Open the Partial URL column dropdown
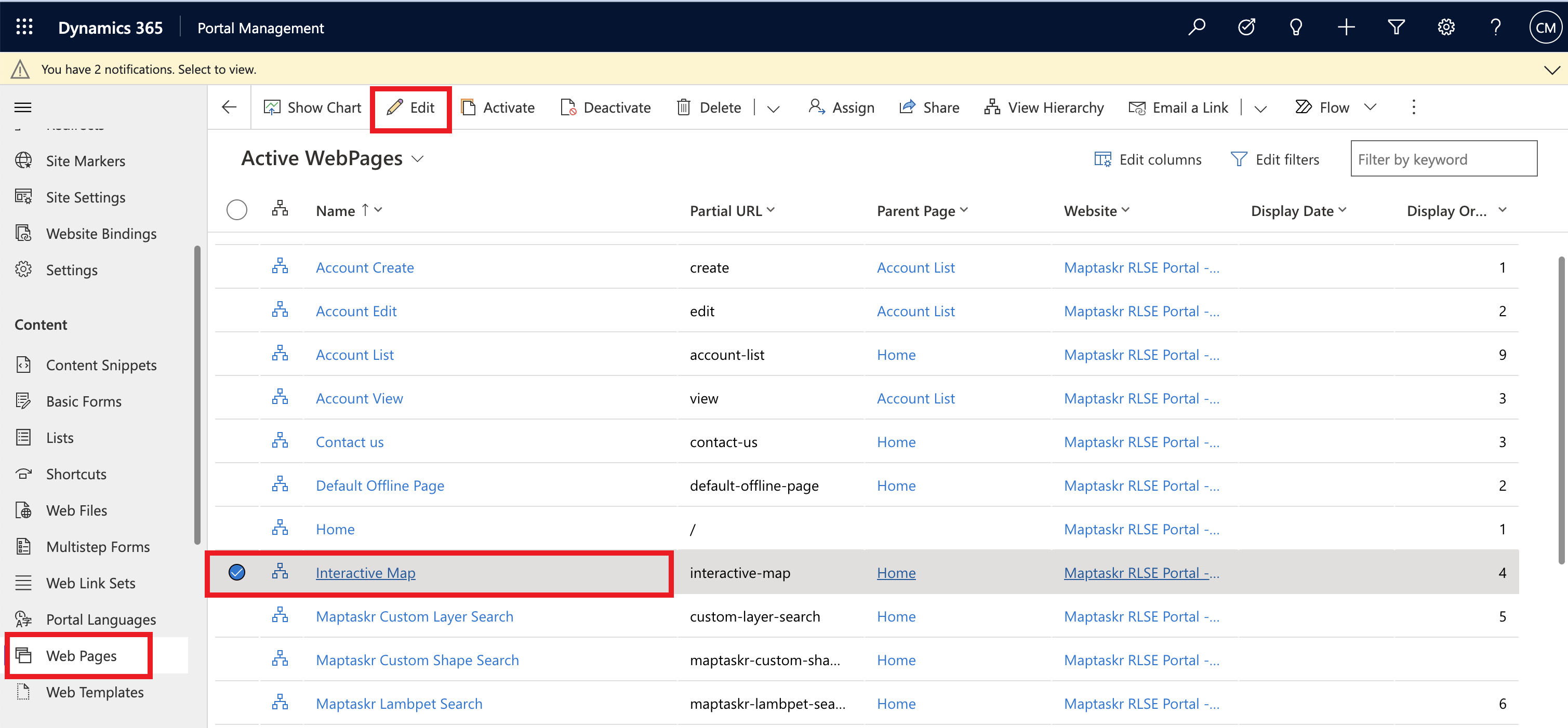The image size is (1568, 728). pos(770,210)
